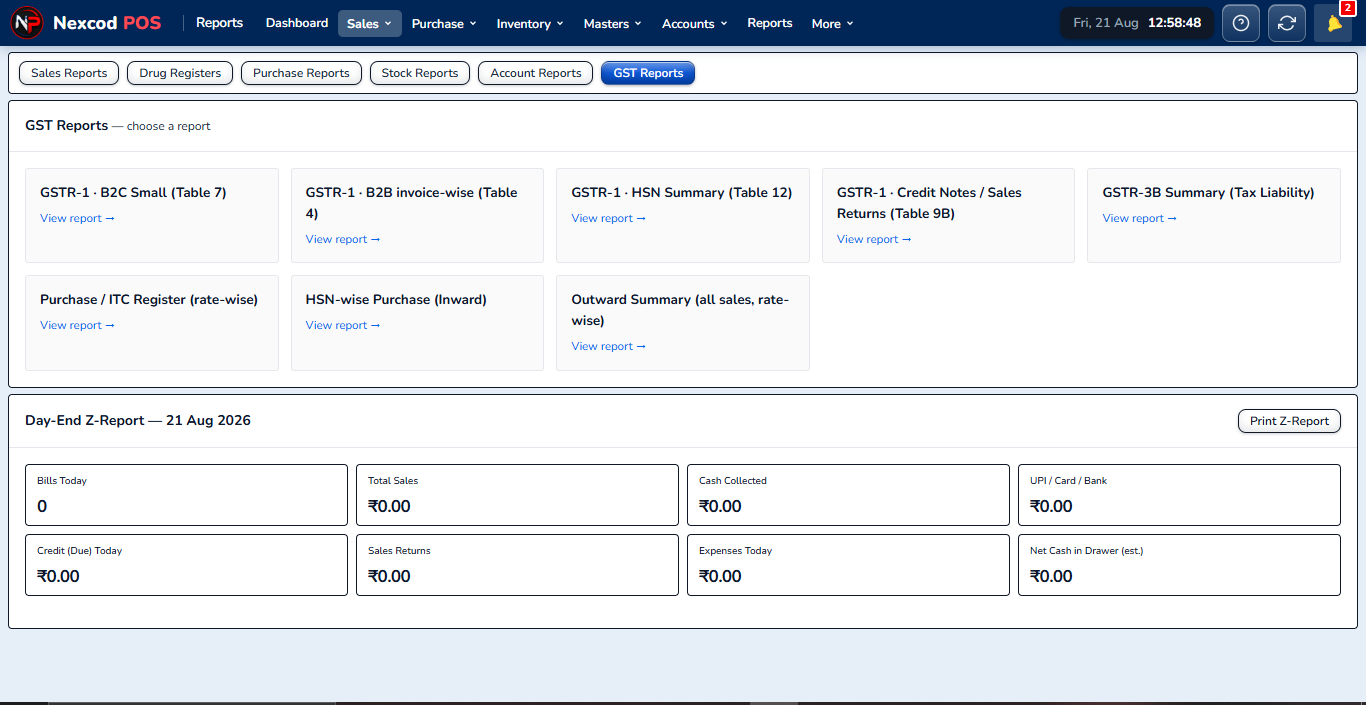Click the date and clock display
The image size is (1366, 705).
pos(1137,23)
